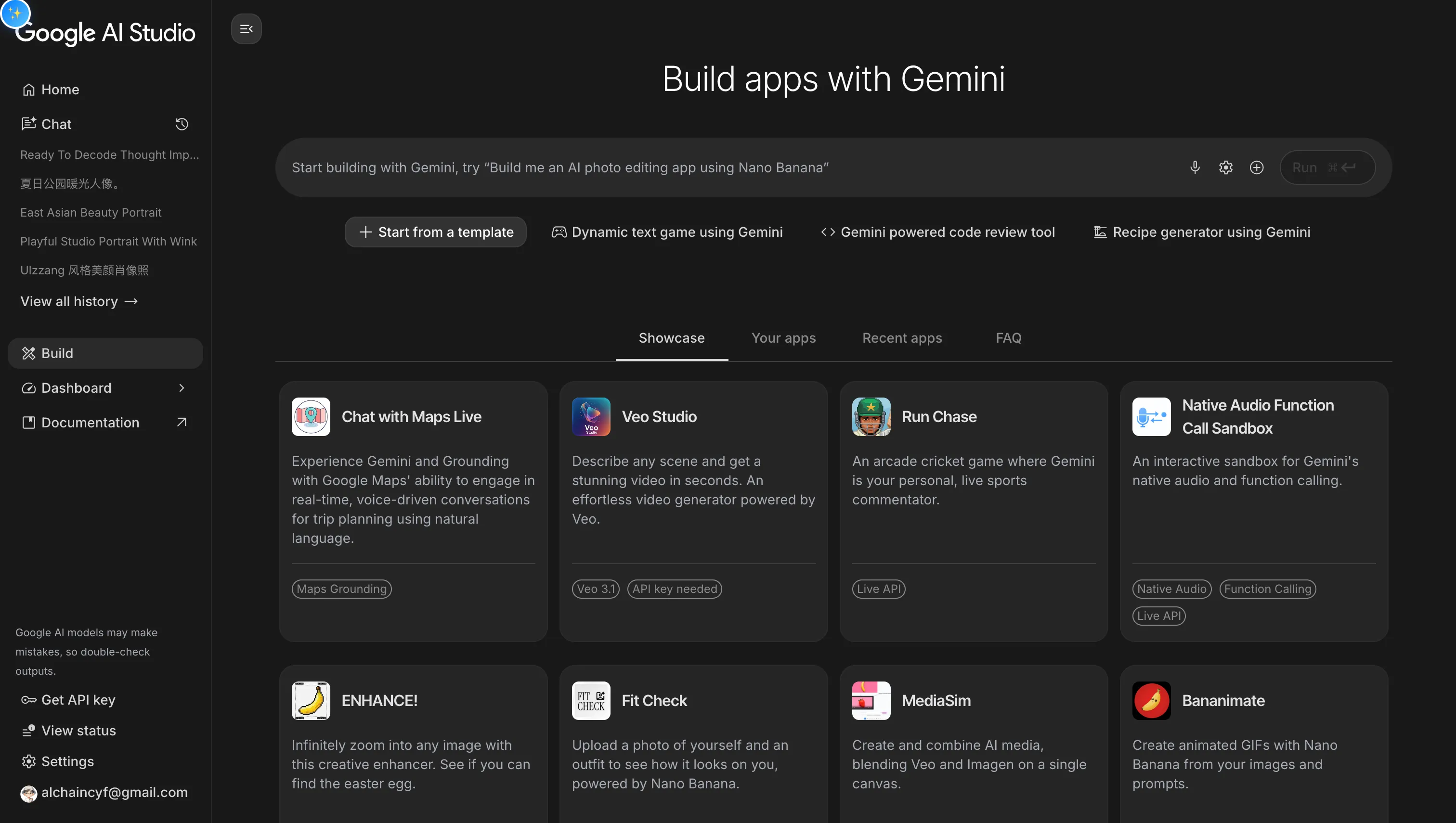Image resolution: width=1456 pixels, height=823 pixels.
Task: Click the Run Chase app icon
Action: (x=871, y=417)
